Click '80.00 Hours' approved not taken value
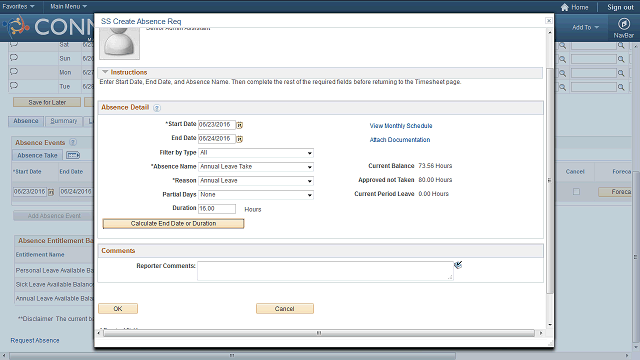 coord(435,180)
